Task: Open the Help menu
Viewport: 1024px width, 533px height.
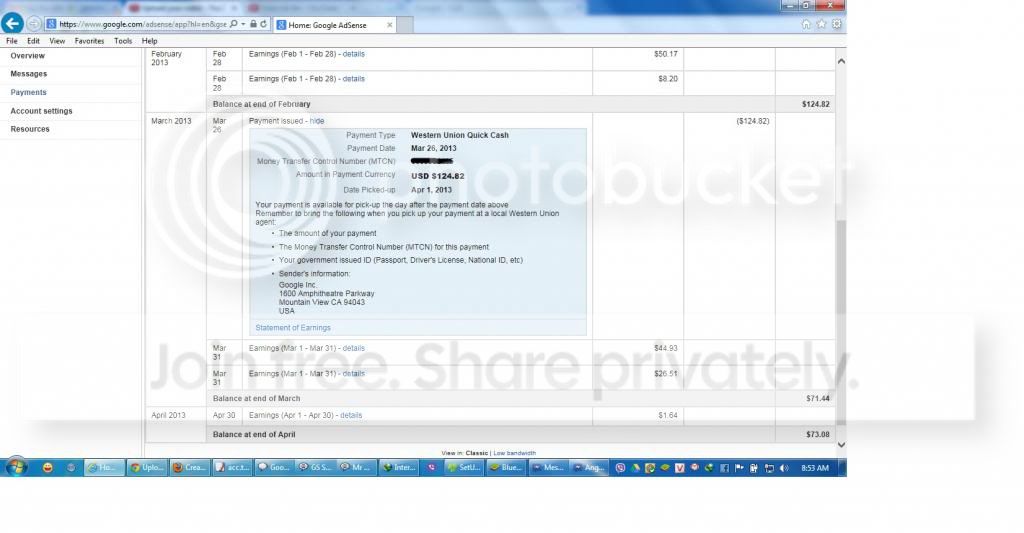Action: click(150, 40)
